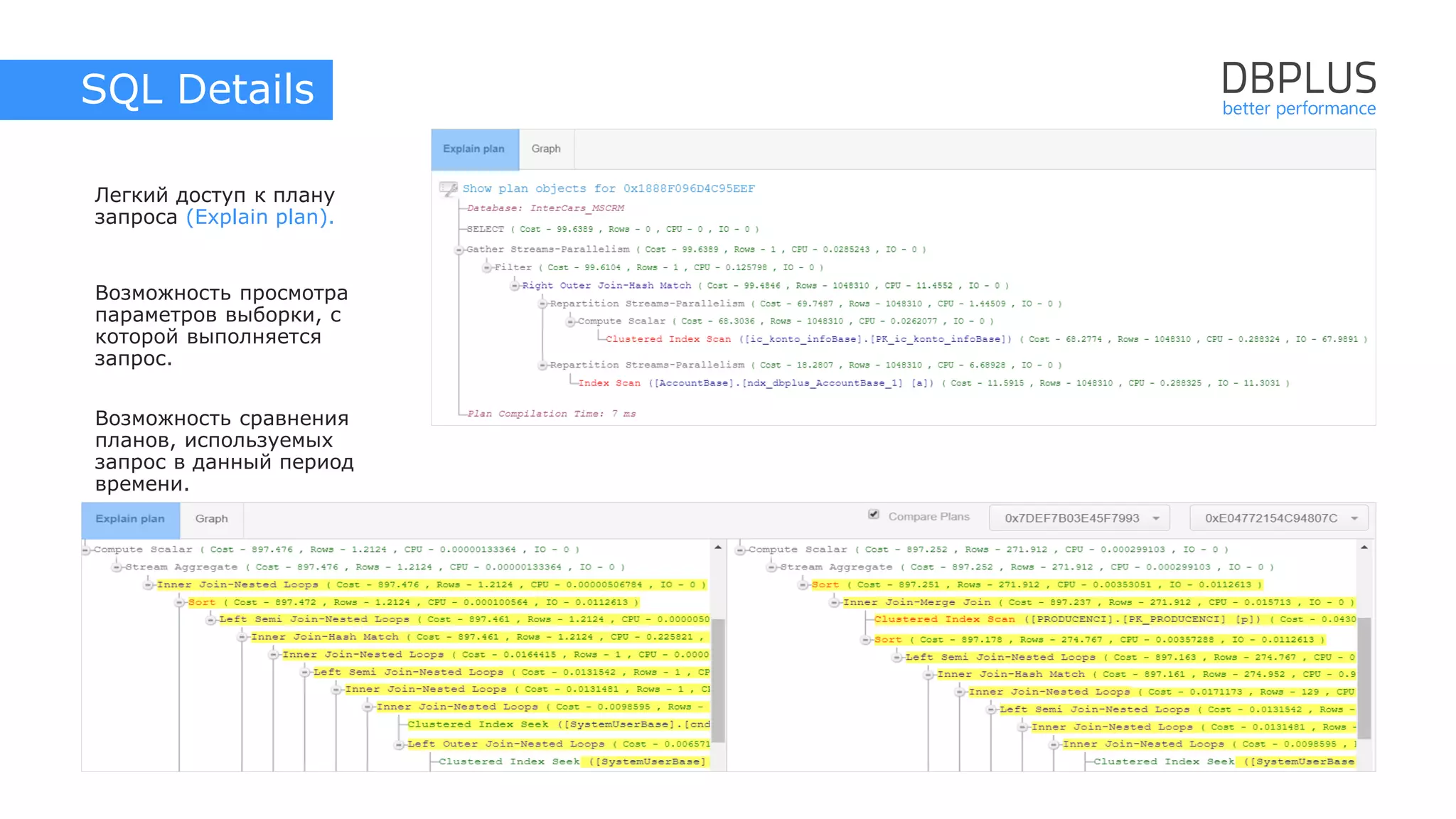Collapse left plan Inner Join-Nested Loops Cost 897.476
The width and height of the screenshot is (1456, 819).
click(148, 585)
